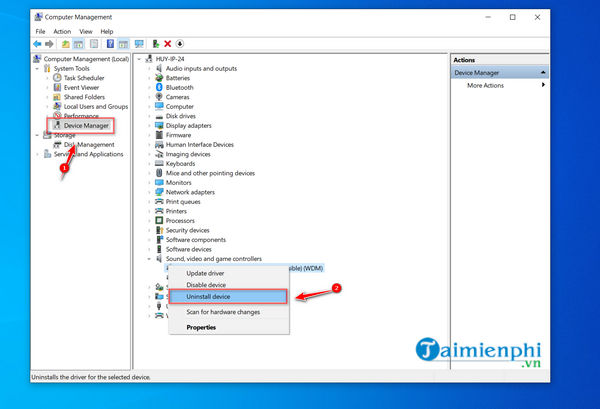This screenshot has height=409, width=600.
Task: Click the Local Users and Groups icon
Action: tap(57, 106)
